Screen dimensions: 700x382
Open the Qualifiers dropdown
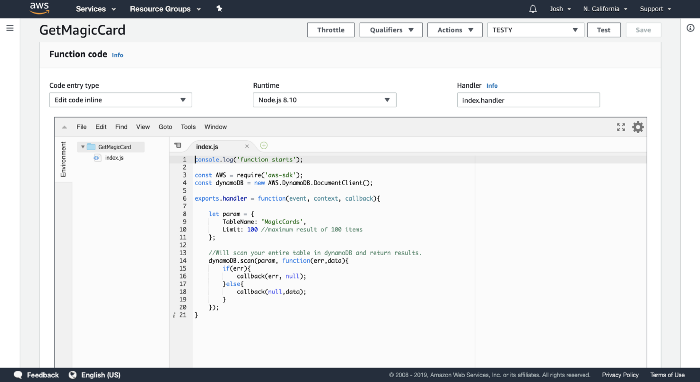pyautogui.click(x=391, y=30)
